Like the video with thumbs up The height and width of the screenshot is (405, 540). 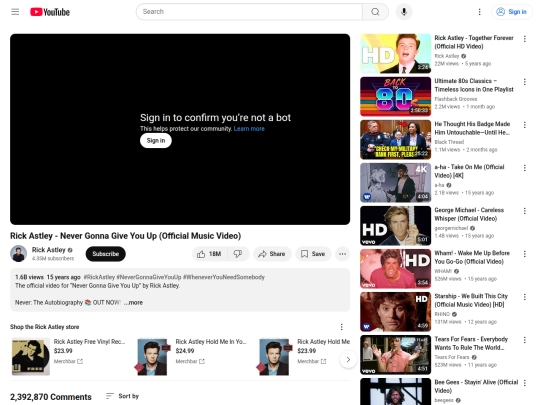(209, 254)
